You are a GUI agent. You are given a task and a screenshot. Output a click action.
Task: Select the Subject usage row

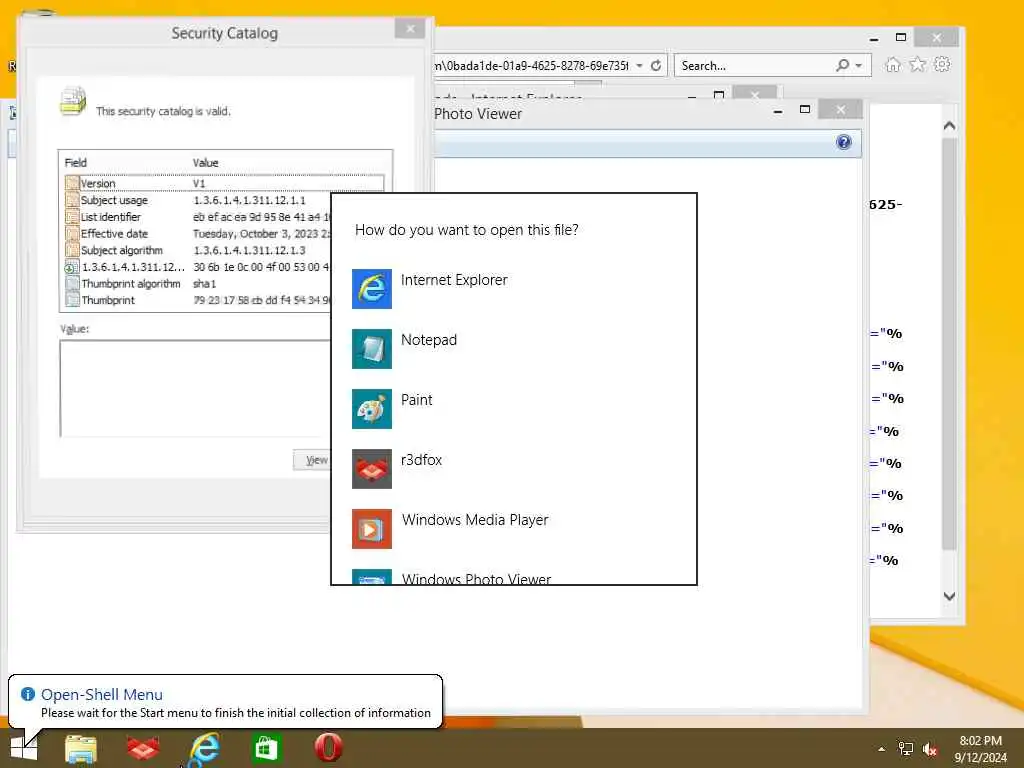(196, 200)
